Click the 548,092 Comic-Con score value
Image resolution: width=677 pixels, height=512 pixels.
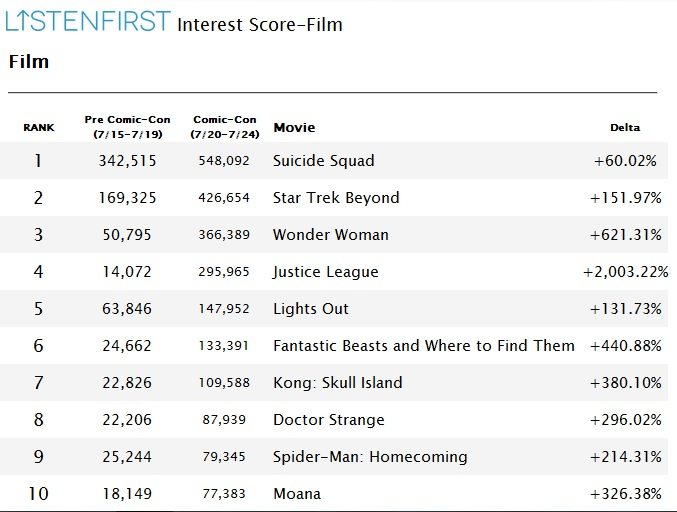click(224, 161)
